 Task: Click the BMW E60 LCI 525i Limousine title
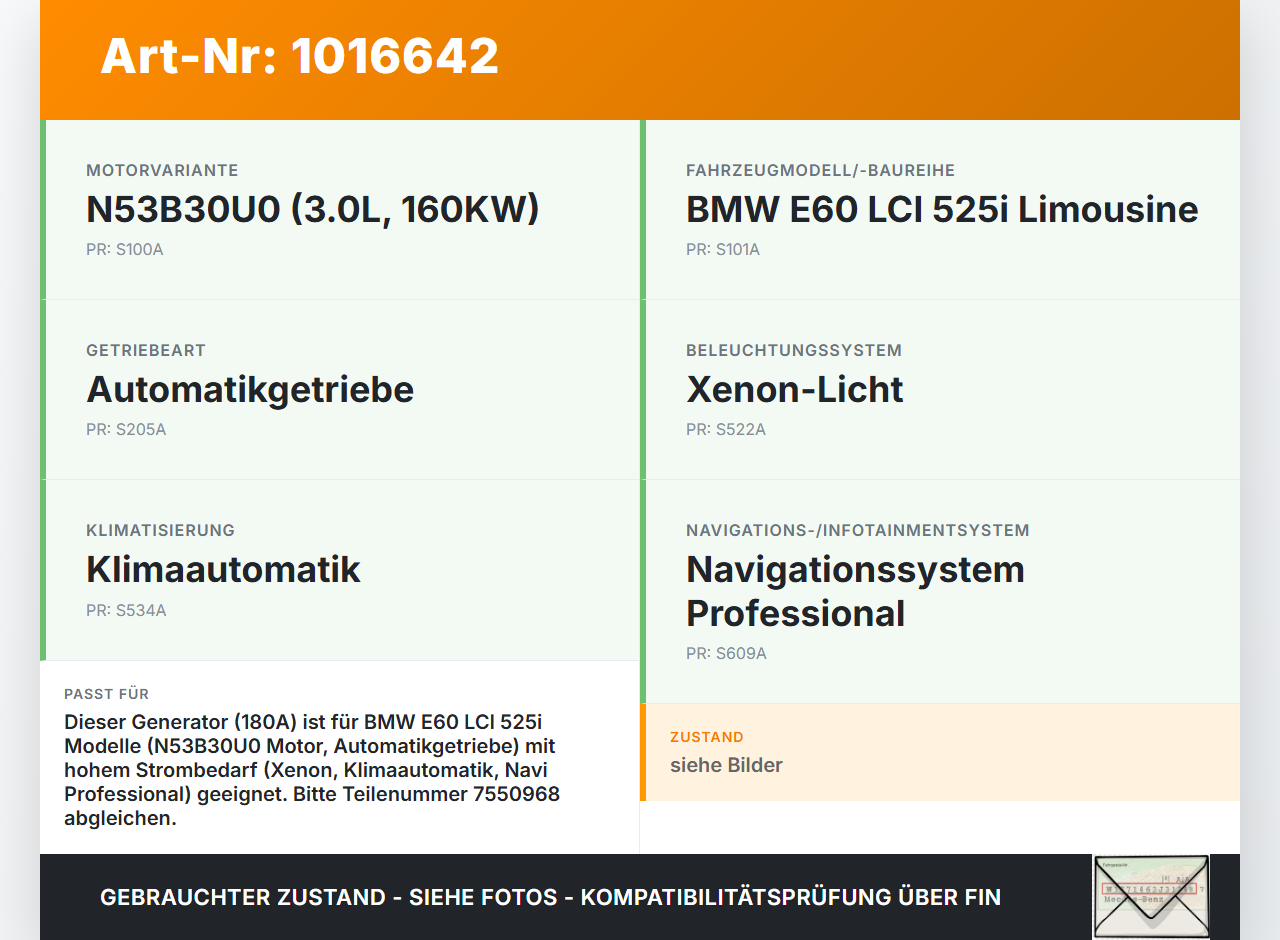pyautogui.click(x=941, y=210)
